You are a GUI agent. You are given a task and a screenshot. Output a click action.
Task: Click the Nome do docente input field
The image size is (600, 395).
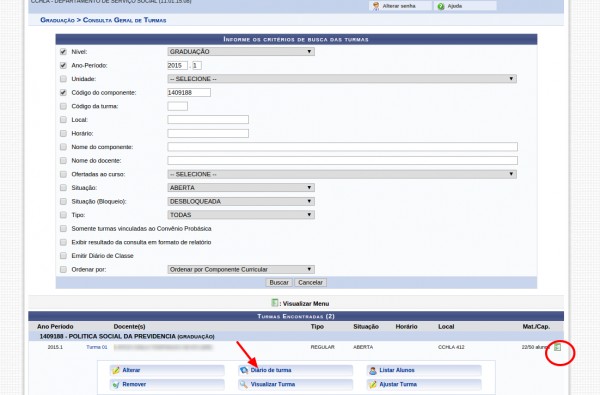point(342,160)
